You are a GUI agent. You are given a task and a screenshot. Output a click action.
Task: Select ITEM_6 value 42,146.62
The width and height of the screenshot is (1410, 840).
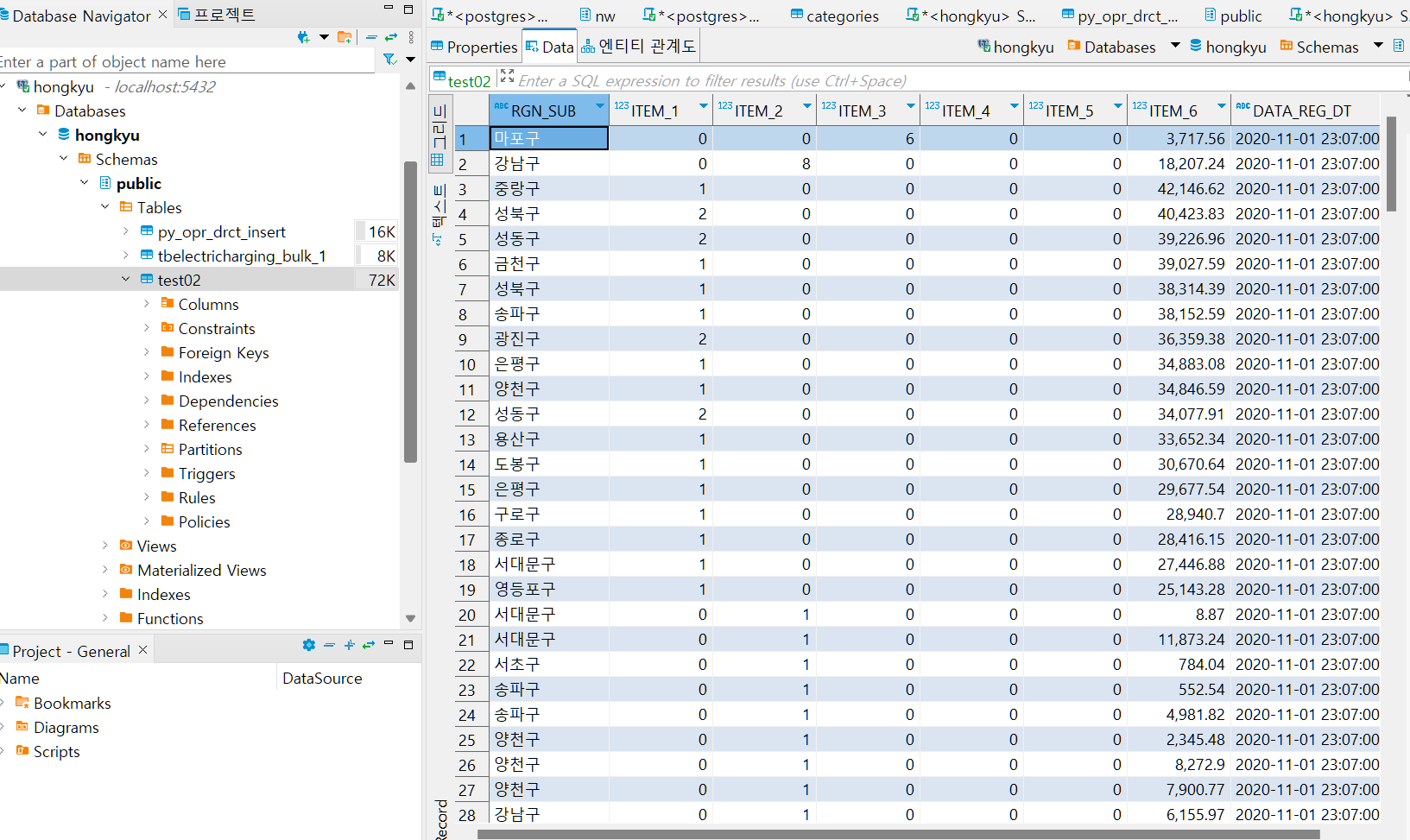pyautogui.click(x=1179, y=188)
